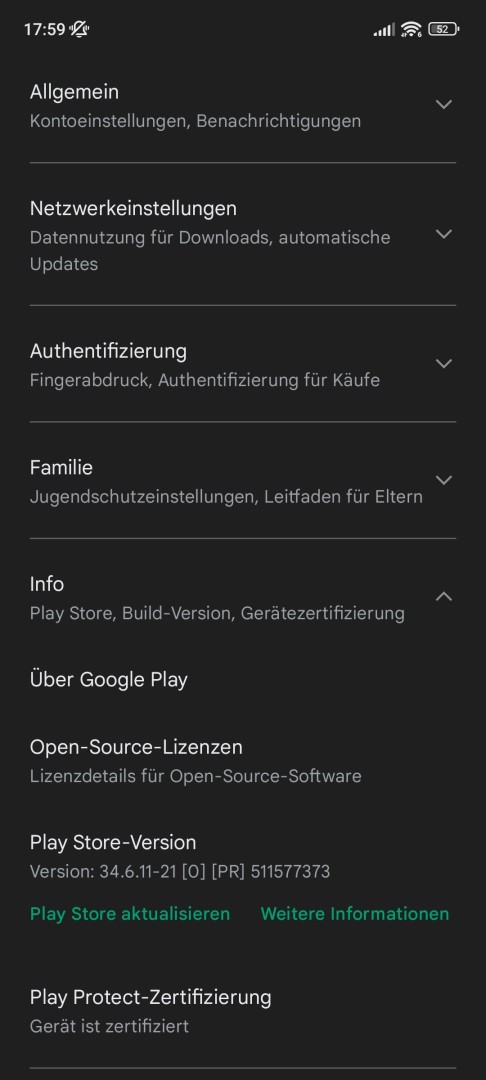Expand the Familie section chevron
Viewport: 486px width, 1080px height.
click(x=444, y=480)
